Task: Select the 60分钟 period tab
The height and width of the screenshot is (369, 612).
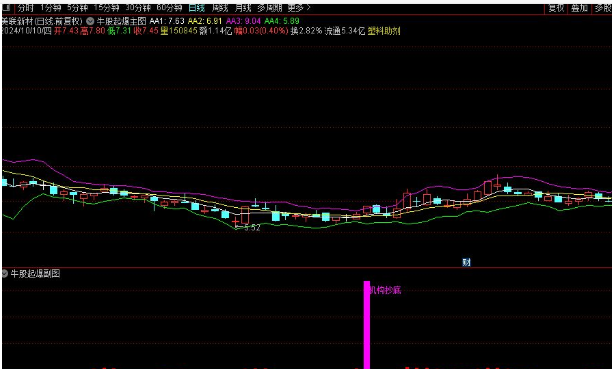Action: click(169, 8)
